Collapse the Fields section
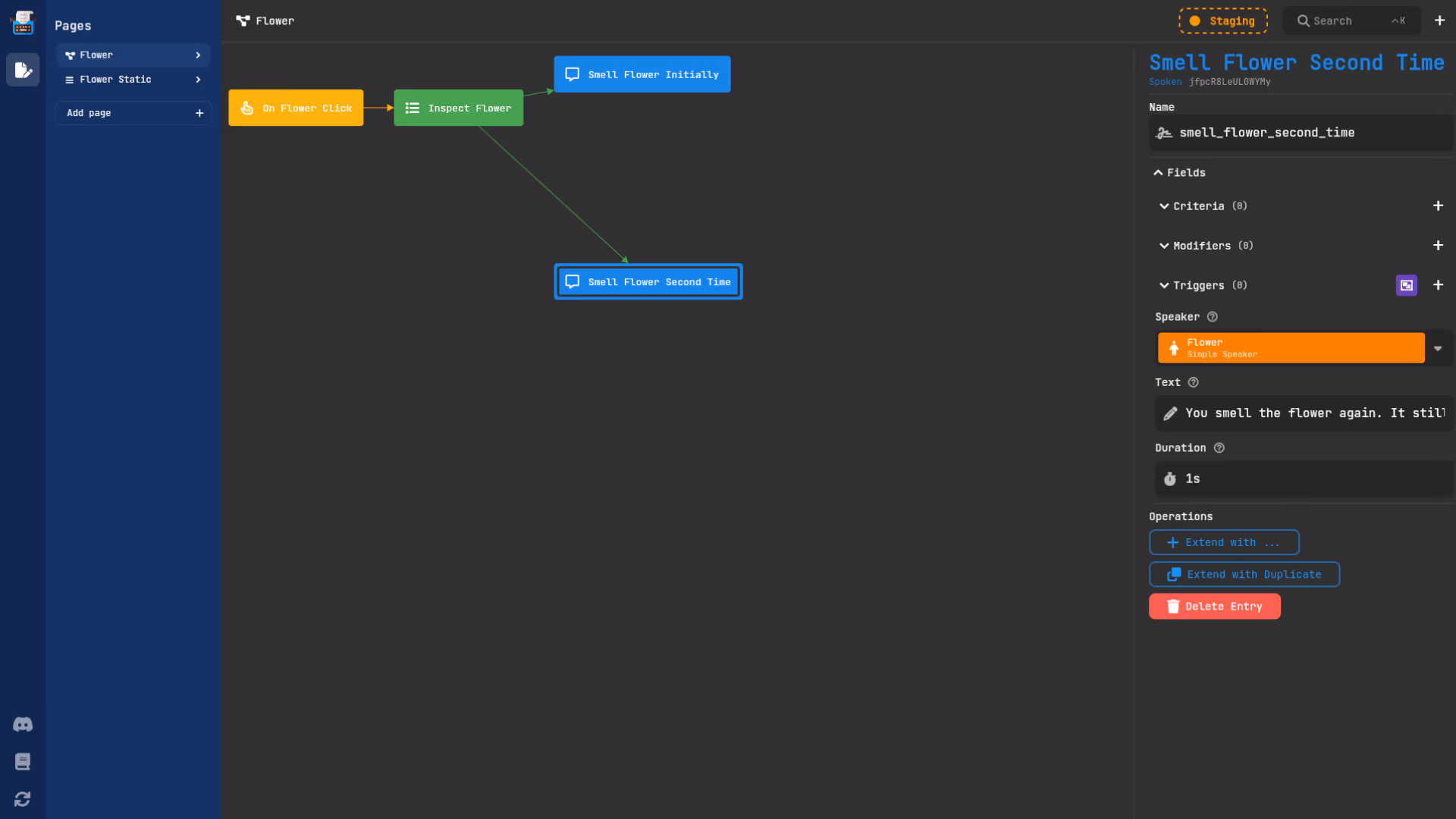The height and width of the screenshot is (819, 1456). tap(1179, 173)
